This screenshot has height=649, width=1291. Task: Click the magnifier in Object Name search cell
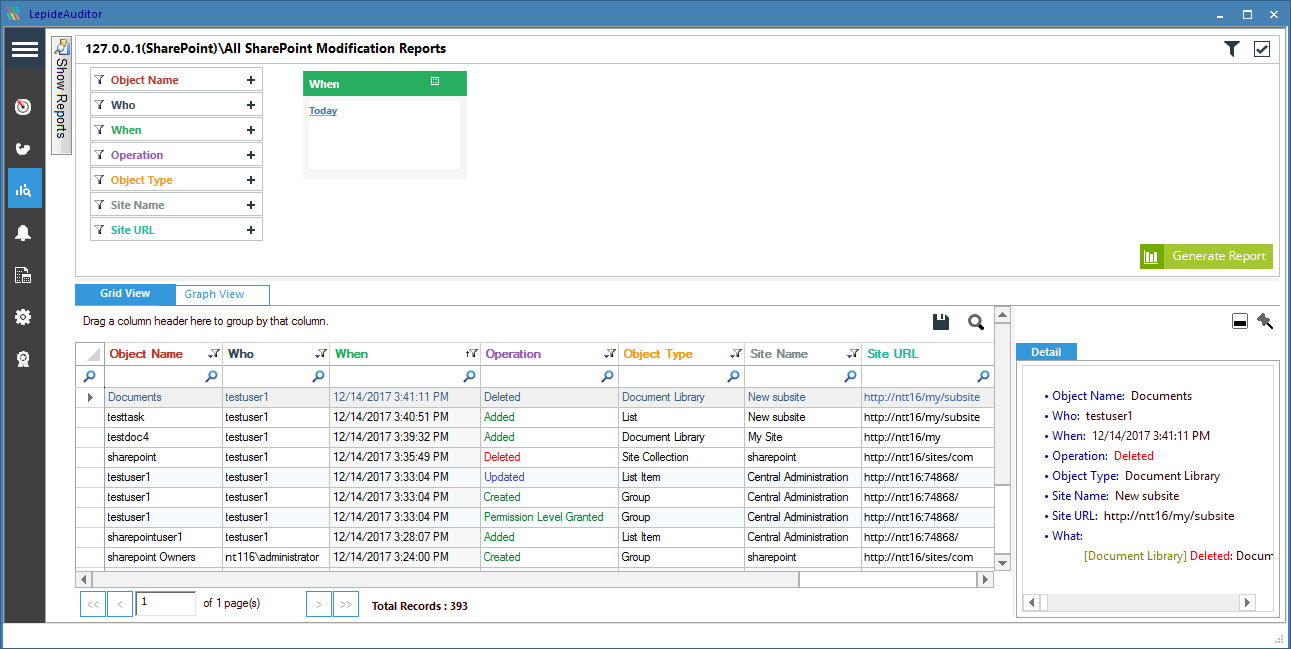[211, 377]
